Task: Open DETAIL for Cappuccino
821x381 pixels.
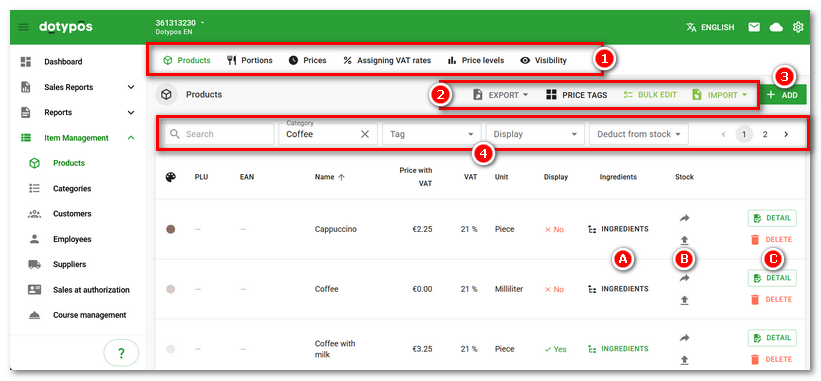Action: pos(772,218)
